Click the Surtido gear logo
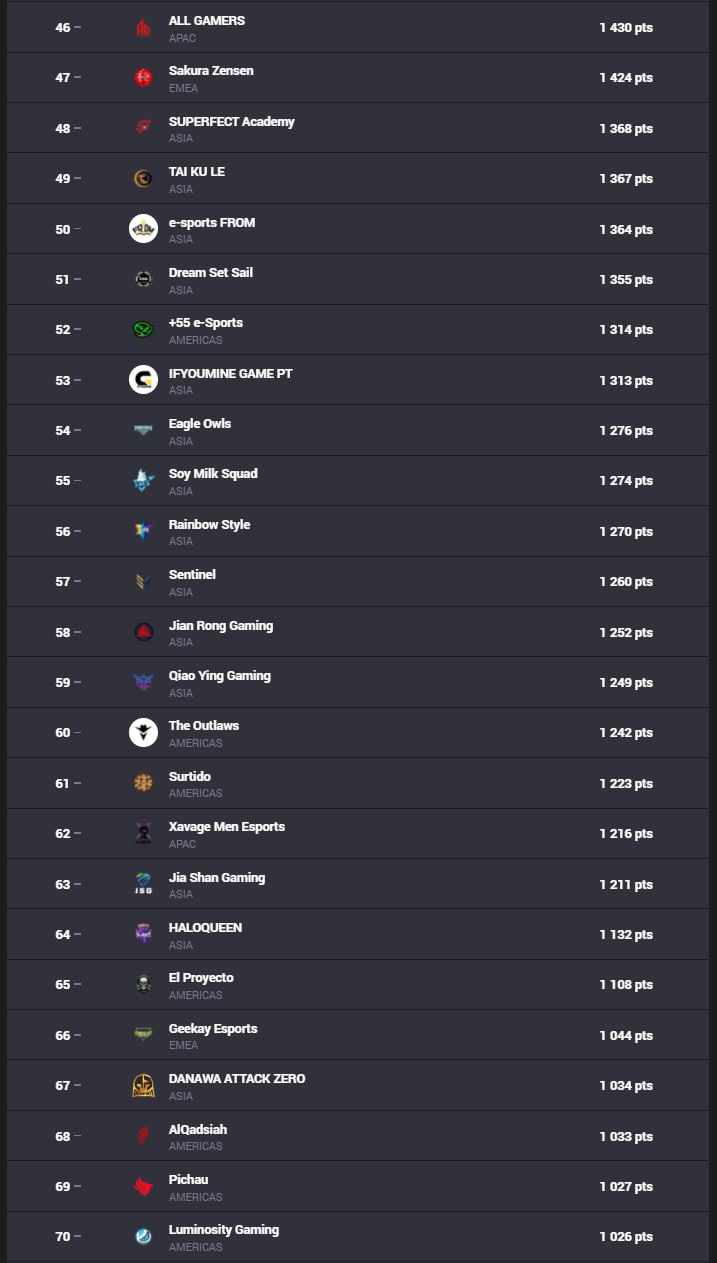This screenshot has width=717, height=1263. pos(143,783)
